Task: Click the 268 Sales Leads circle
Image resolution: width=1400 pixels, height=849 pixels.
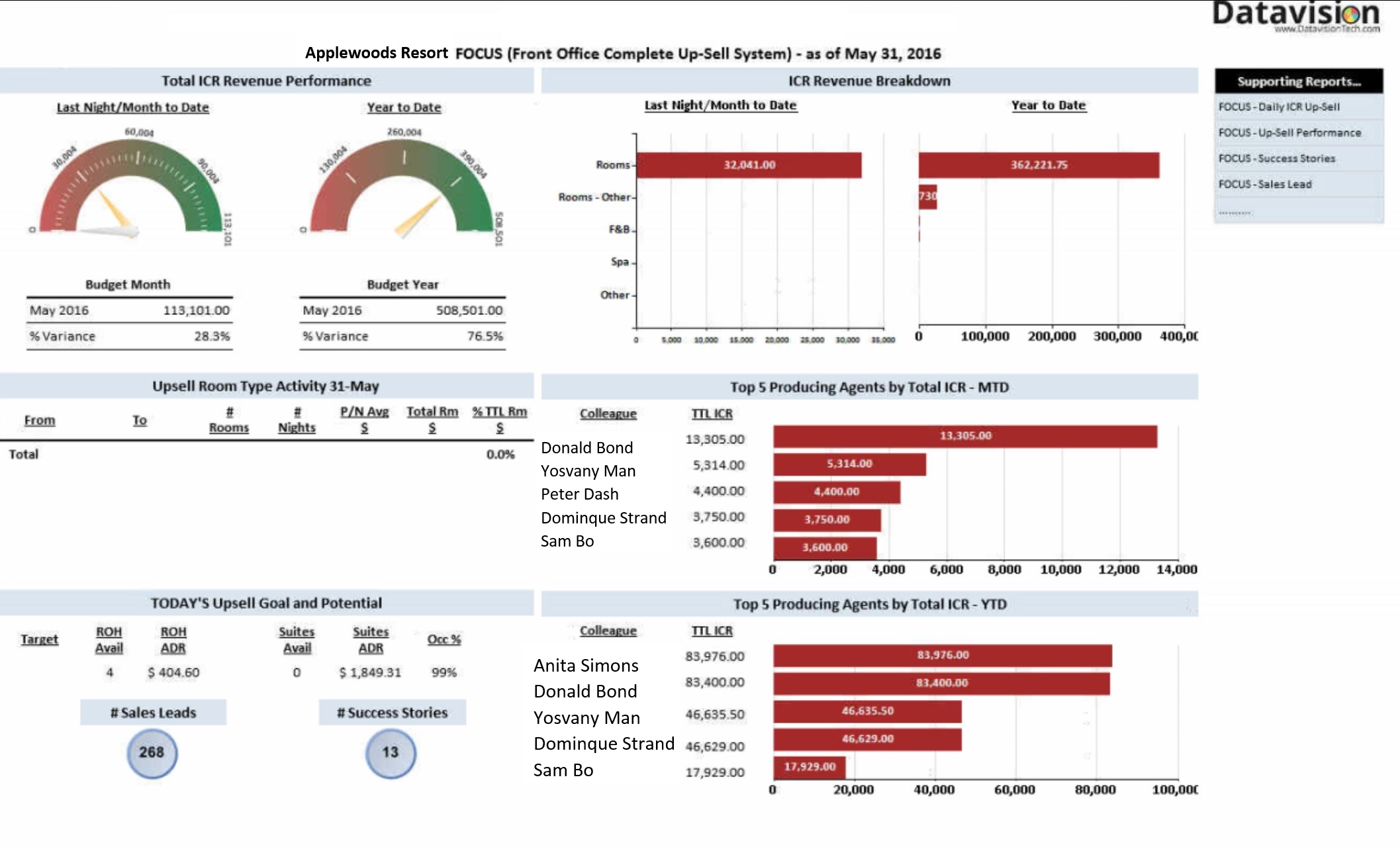Action: (x=152, y=753)
